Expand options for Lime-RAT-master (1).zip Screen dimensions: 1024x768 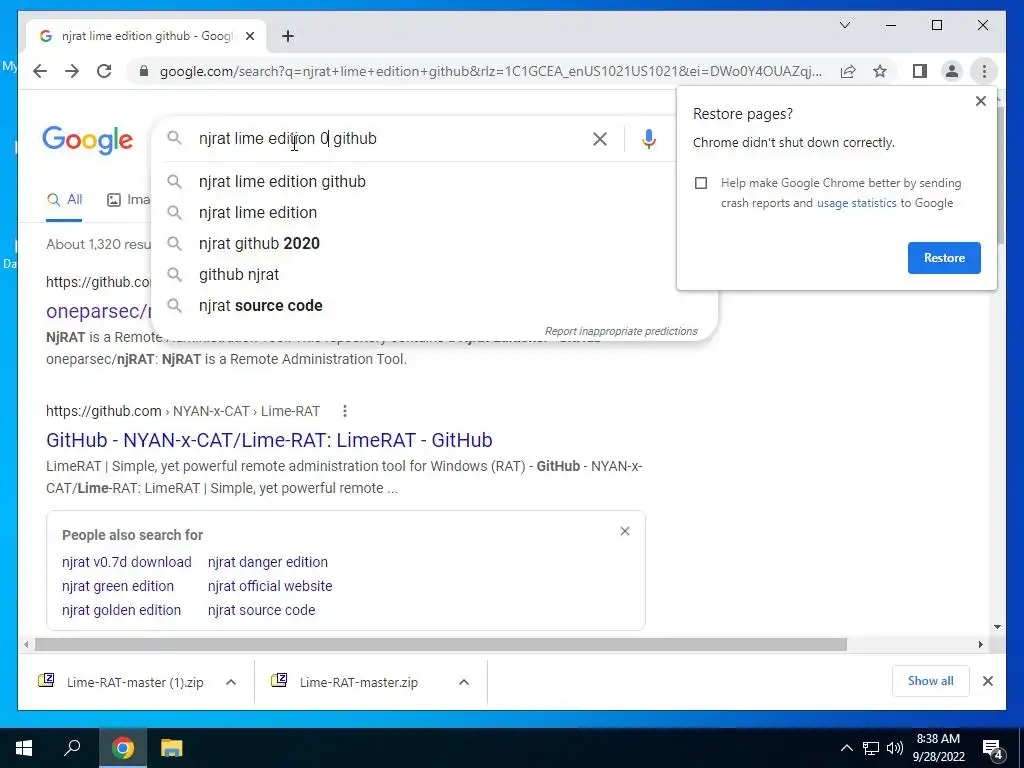pyautogui.click(x=231, y=682)
